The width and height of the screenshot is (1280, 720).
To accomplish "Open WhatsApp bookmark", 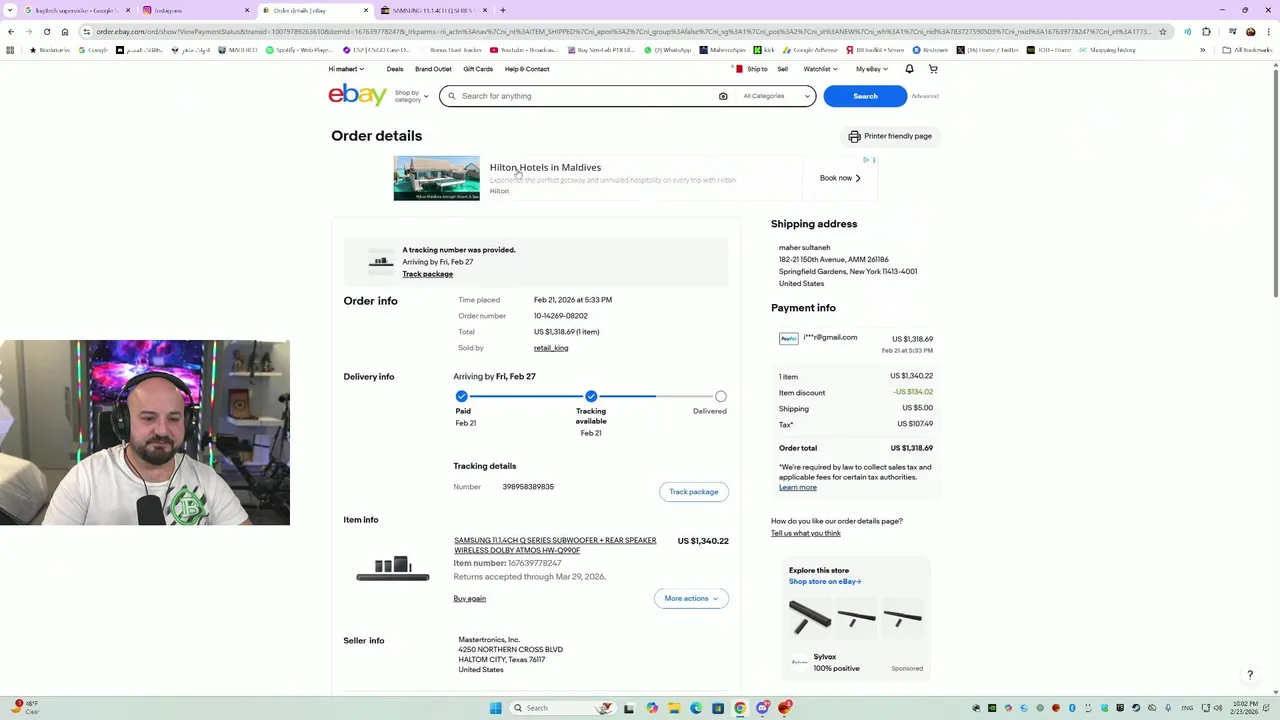I will tap(667, 50).
